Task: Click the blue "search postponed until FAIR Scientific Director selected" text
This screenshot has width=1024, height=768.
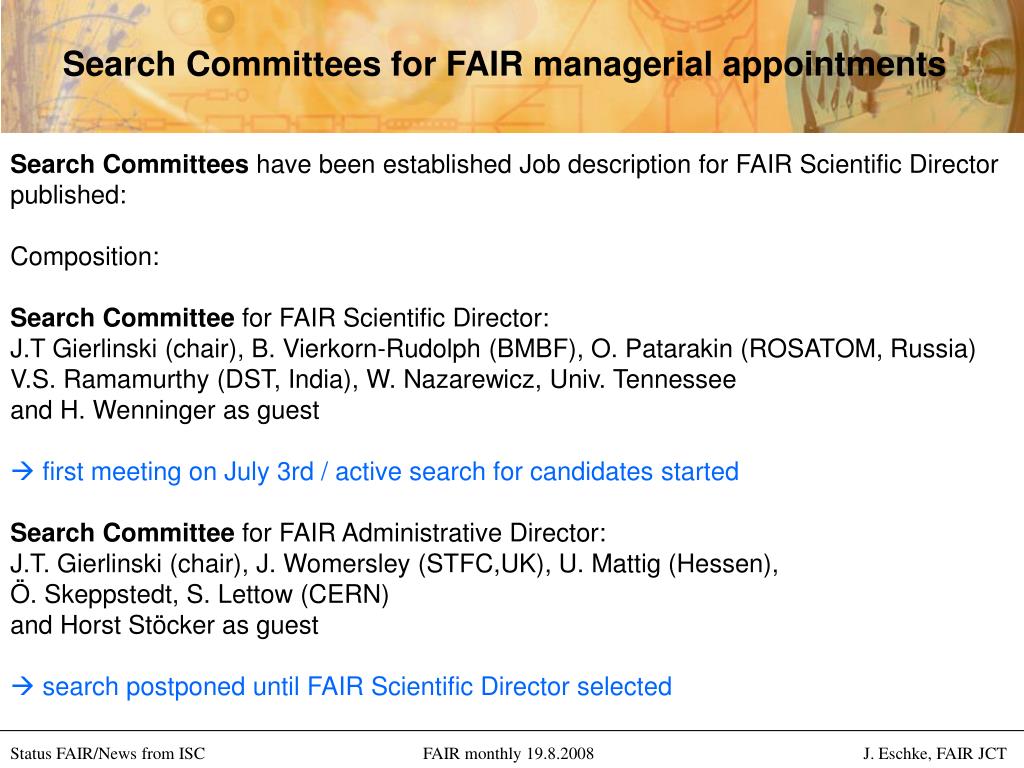Action: (x=357, y=687)
